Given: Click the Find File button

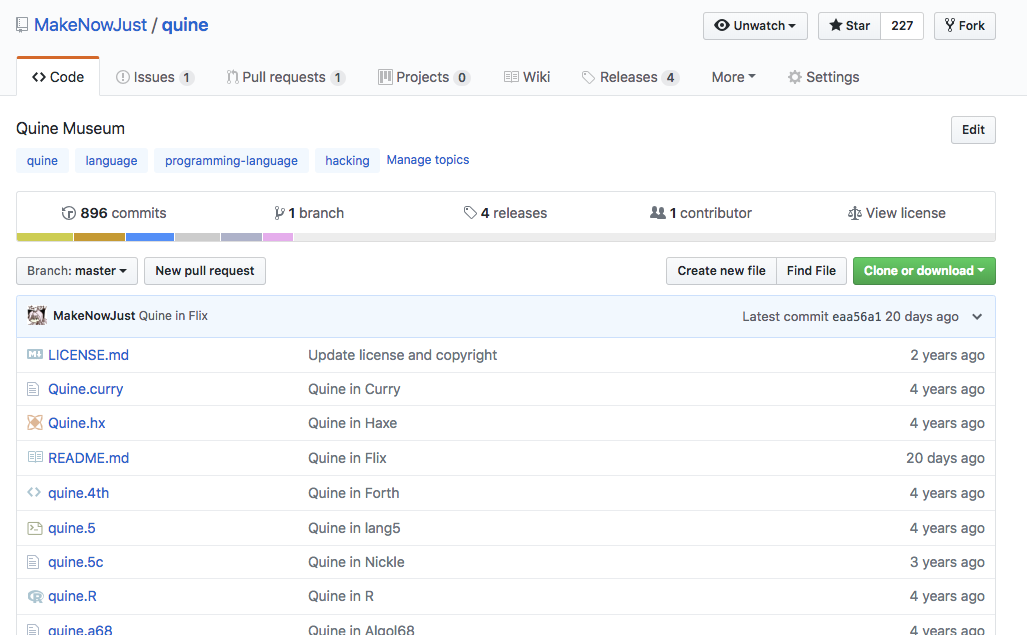Looking at the screenshot, I should pos(811,270).
